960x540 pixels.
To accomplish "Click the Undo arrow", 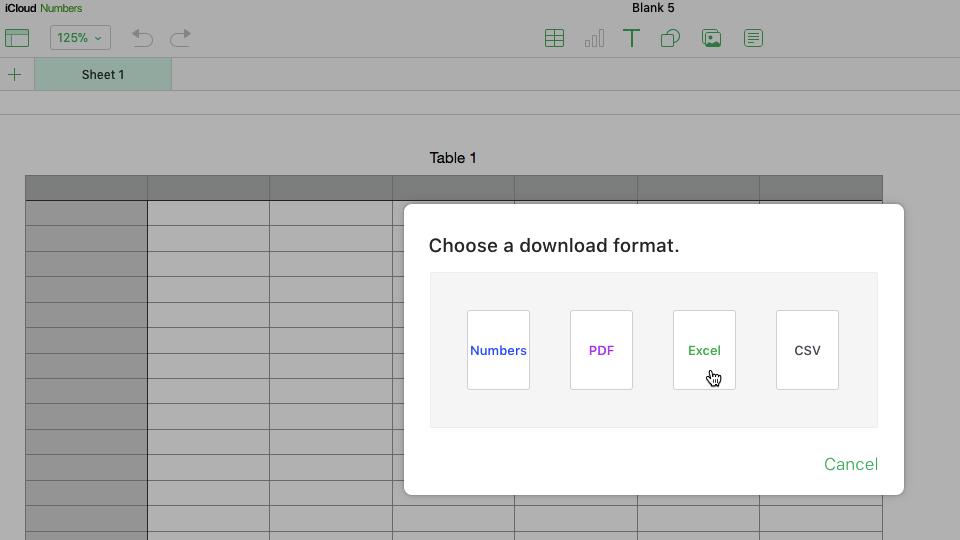I will (x=142, y=38).
